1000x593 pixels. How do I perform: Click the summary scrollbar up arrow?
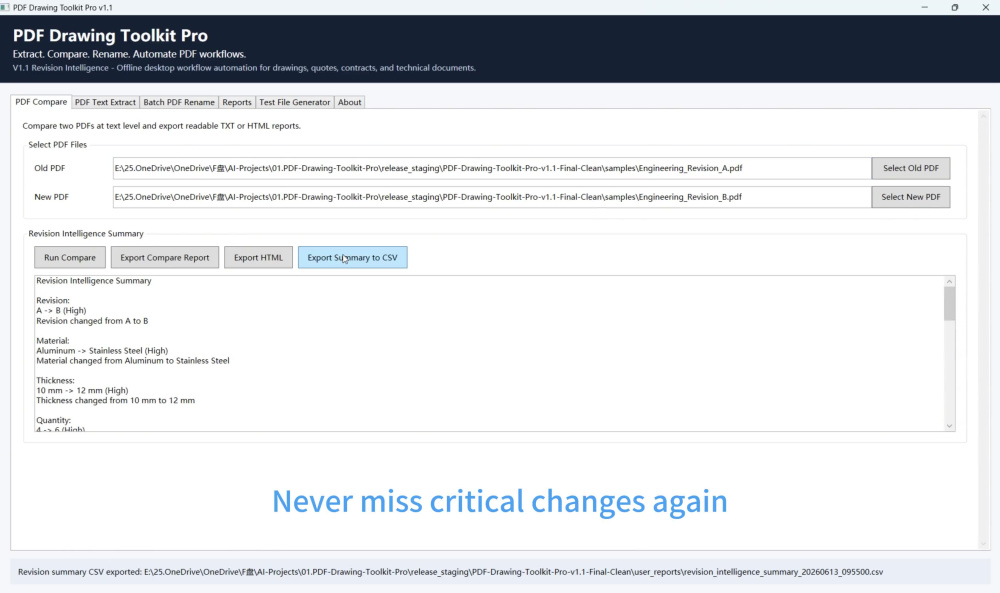tap(950, 282)
